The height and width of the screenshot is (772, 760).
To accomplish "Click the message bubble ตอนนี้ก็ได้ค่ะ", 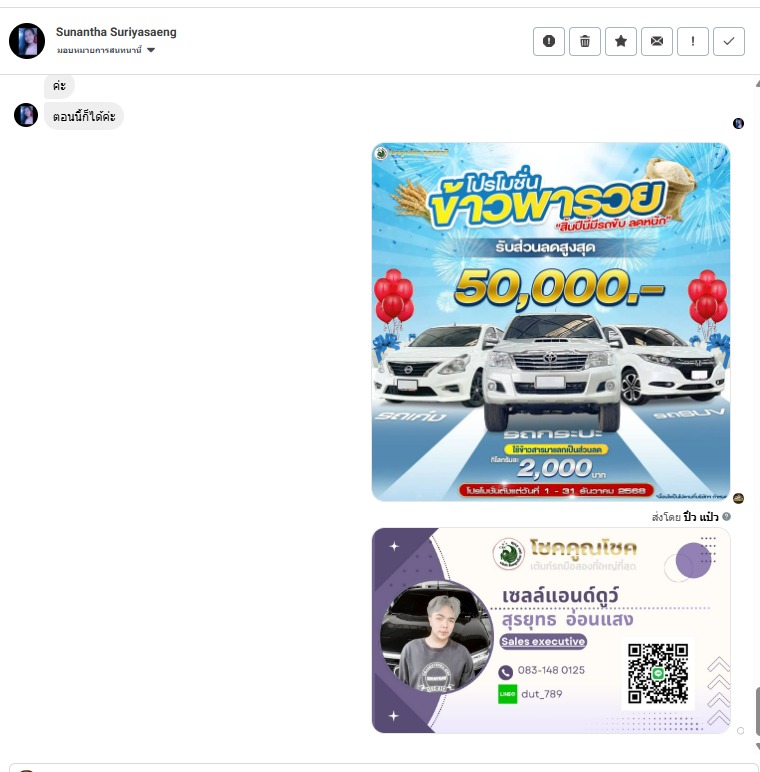I will 84,117.
